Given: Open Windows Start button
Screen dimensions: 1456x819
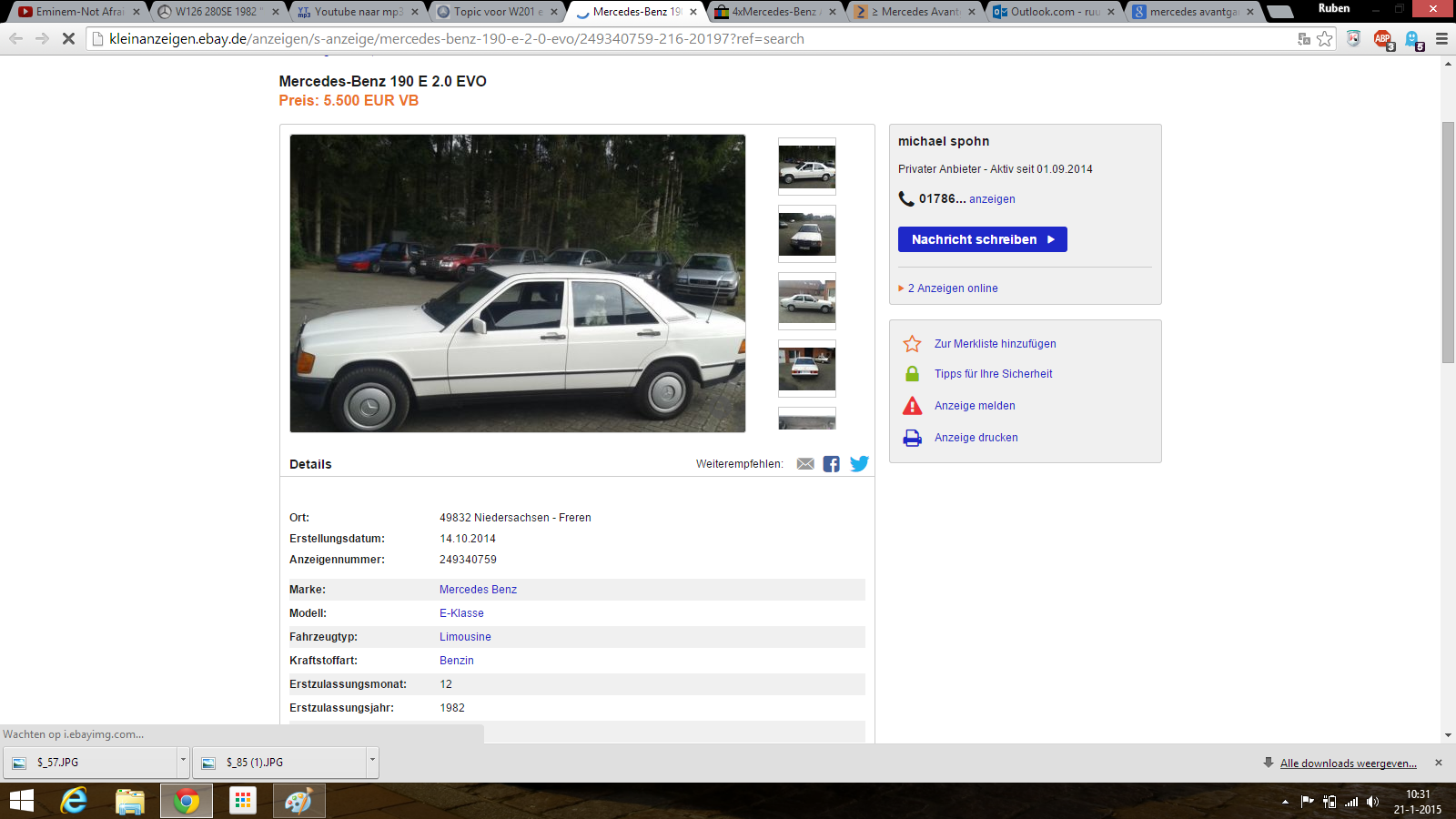Looking at the screenshot, I should point(22,801).
